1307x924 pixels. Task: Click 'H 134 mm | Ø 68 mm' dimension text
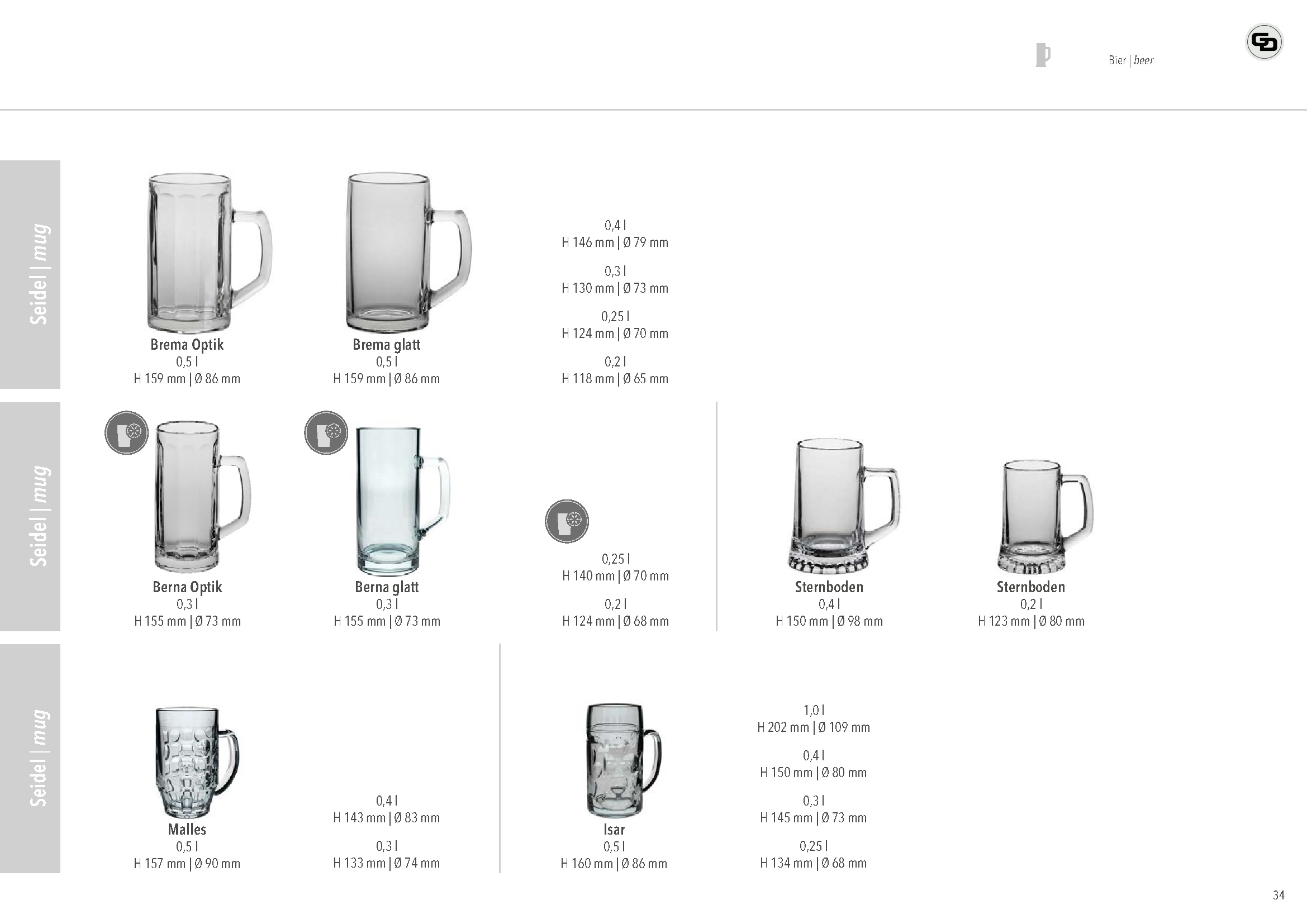click(814, 863)
